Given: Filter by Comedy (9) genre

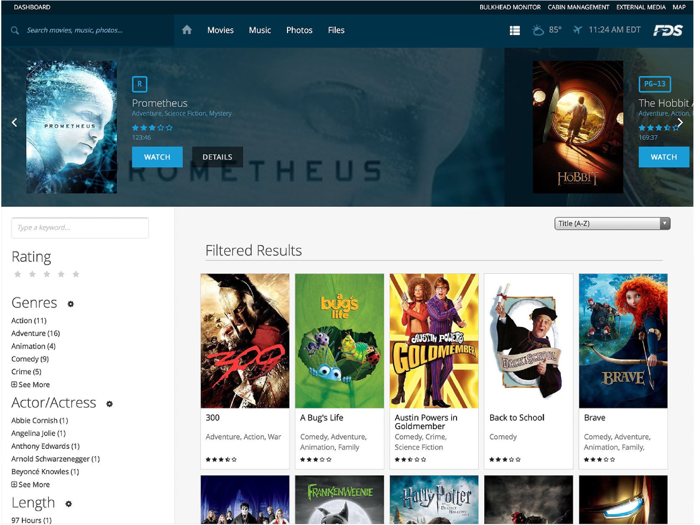Looking at the screenshot, I should (30, 359).
